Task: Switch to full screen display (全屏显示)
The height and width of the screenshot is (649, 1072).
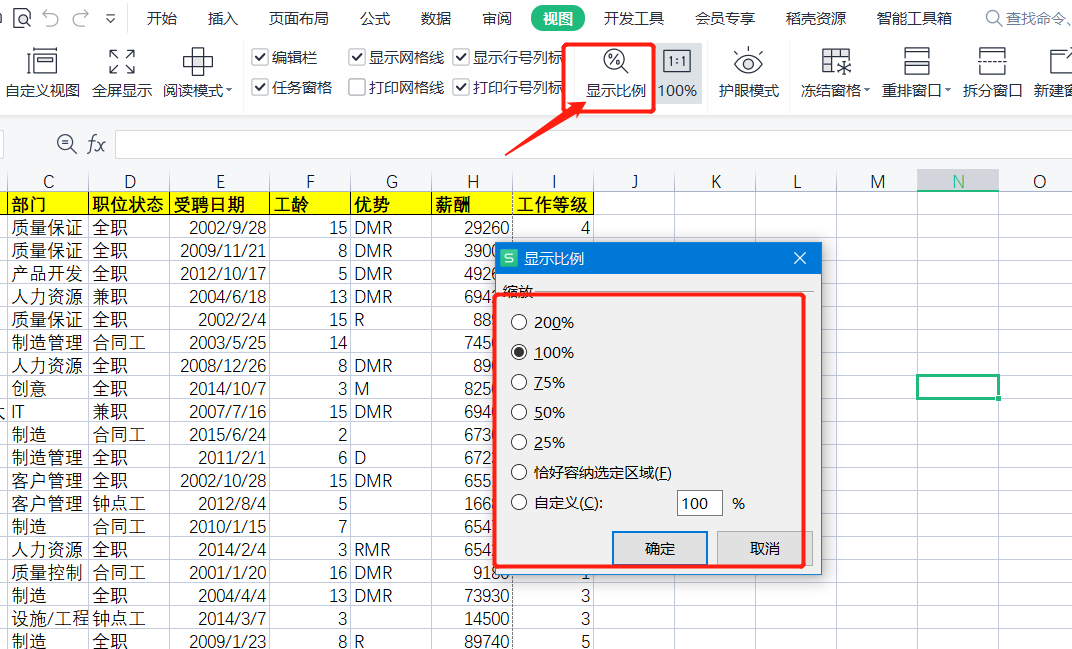Action: (122, 72)
